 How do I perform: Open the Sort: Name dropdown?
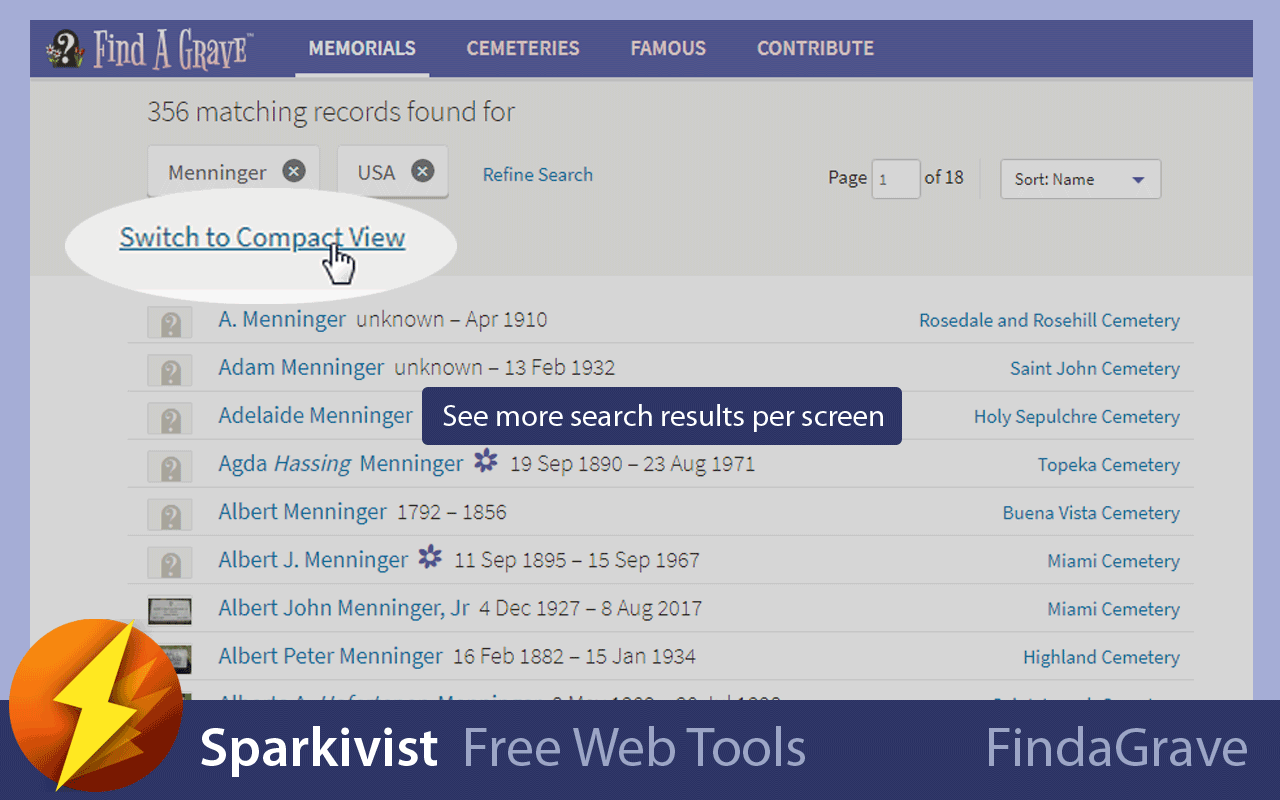1081,179
